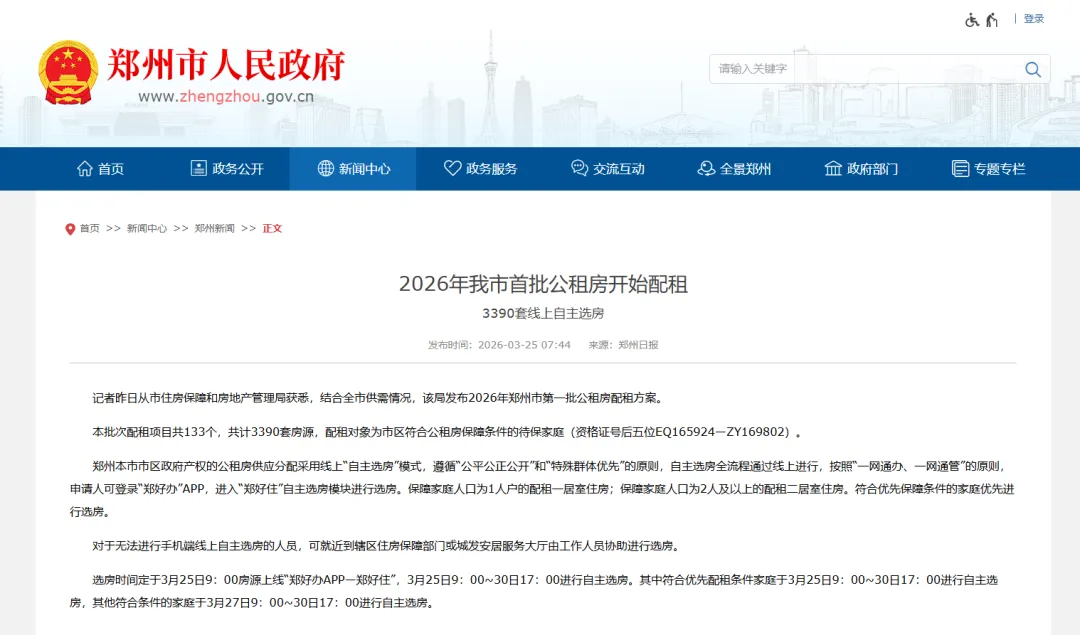Click the source text 来源：郑州日报

pyautogui.click(x=623, y=345)
